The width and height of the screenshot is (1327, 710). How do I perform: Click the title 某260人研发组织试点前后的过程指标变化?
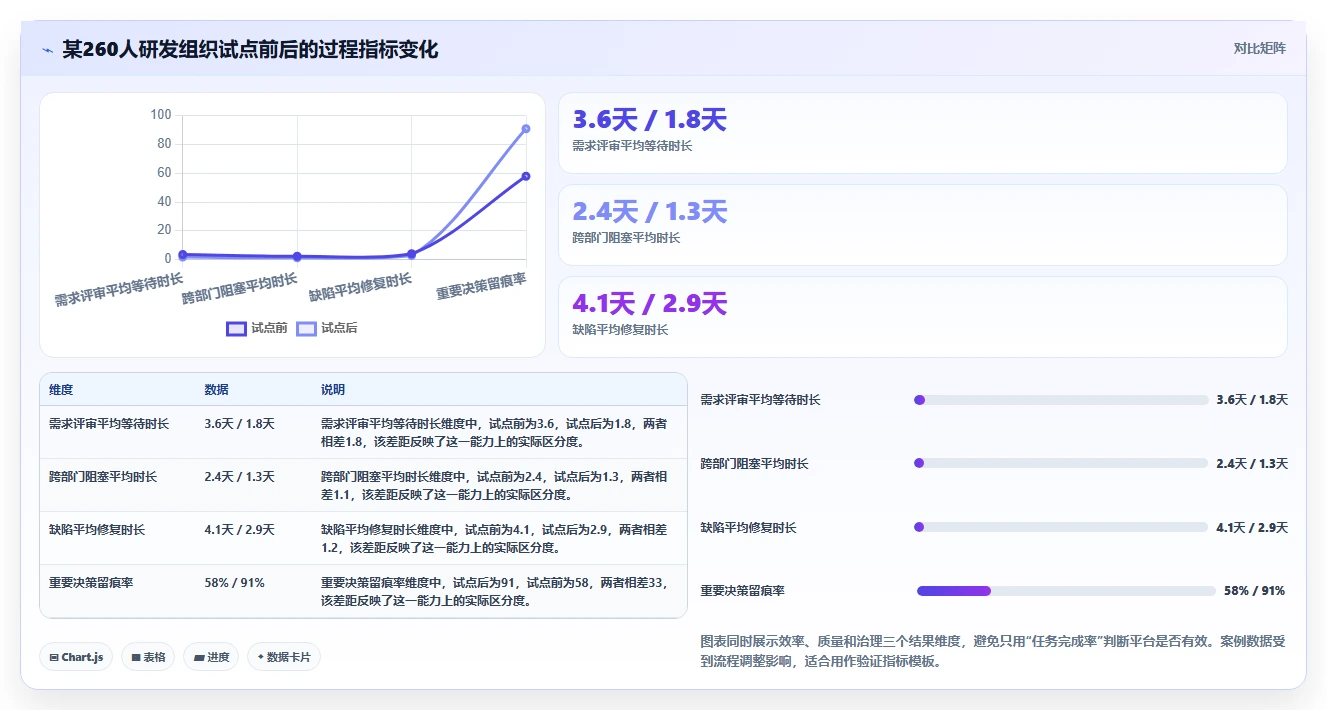[x=250, y=49]
